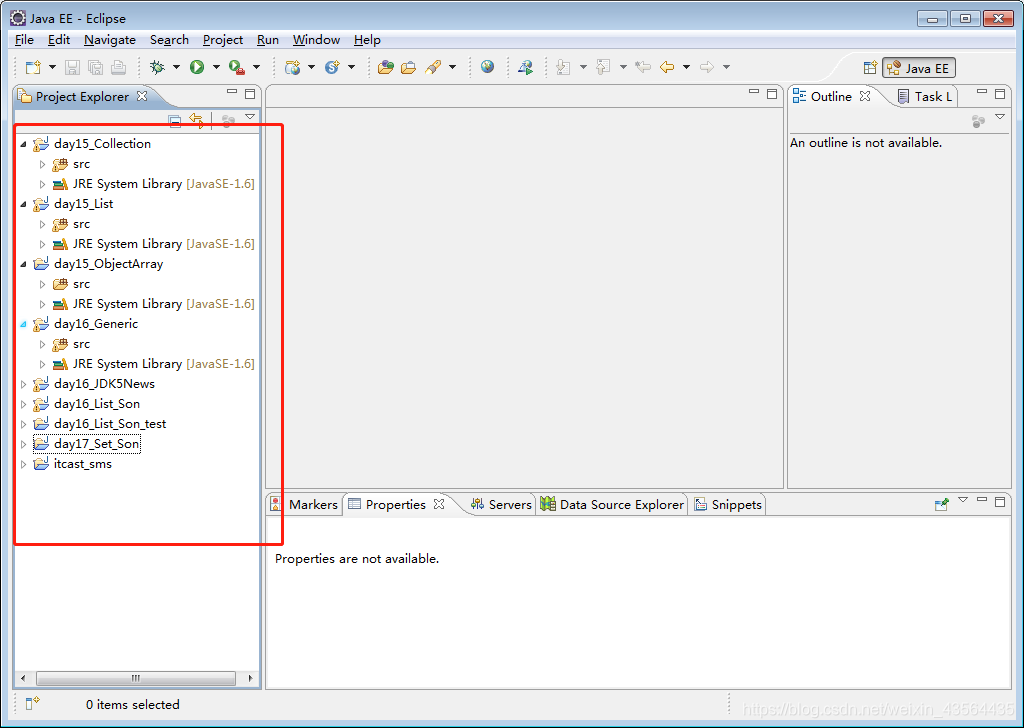Viewport: 1024px width, 728px height.
Task: Open the External Tools dropdown arrow
Action: (256, 67)
